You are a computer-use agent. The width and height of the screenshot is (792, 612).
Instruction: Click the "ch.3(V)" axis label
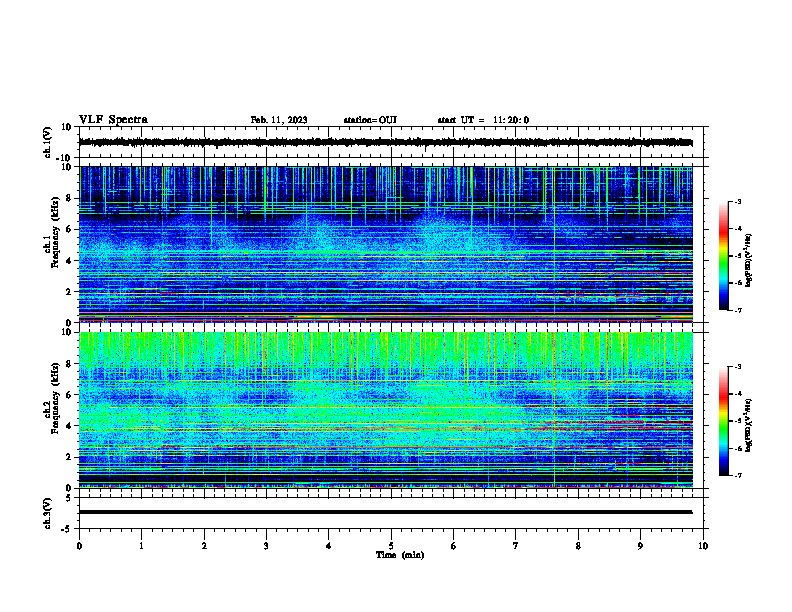pyautogui.click(x=48, y=513)
